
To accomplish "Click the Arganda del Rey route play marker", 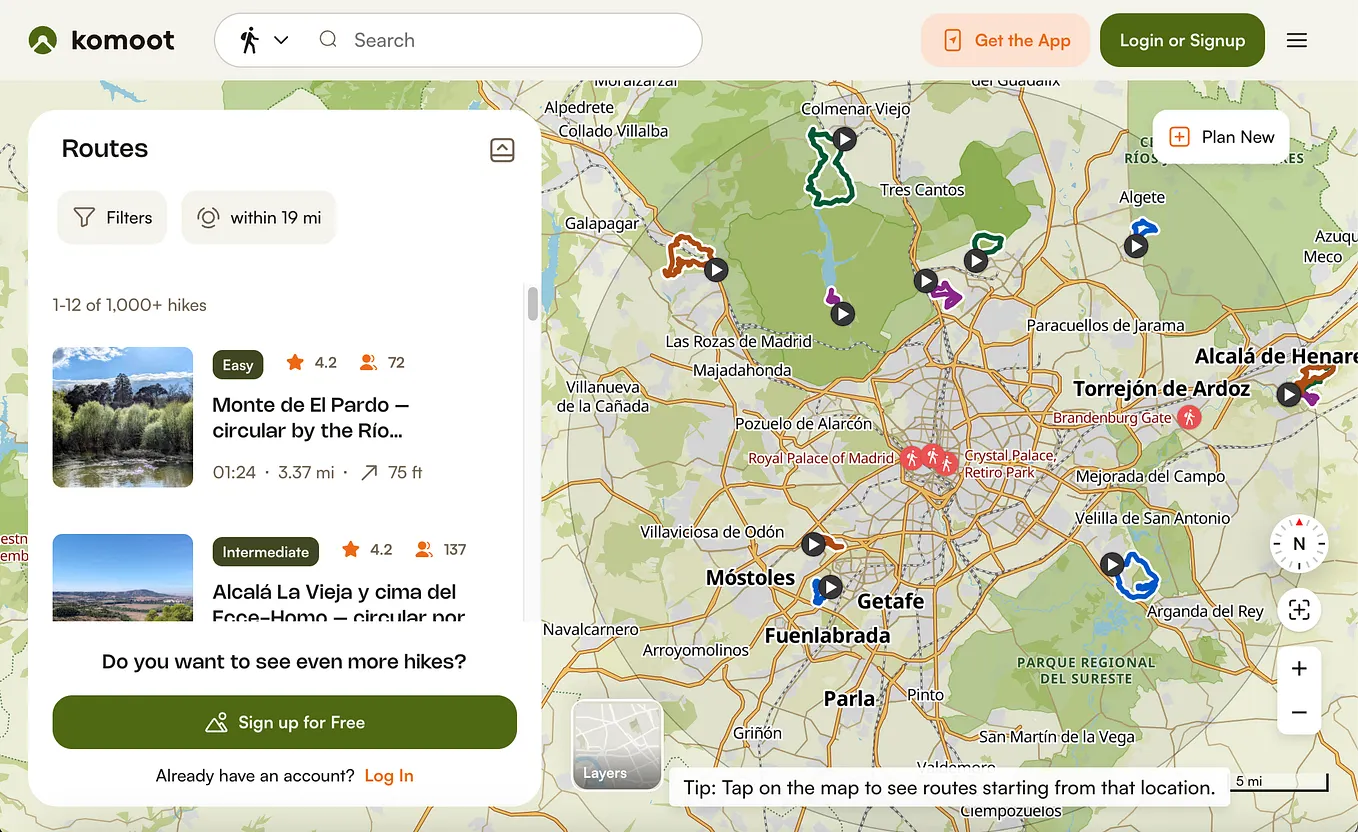I will 1112,564.
